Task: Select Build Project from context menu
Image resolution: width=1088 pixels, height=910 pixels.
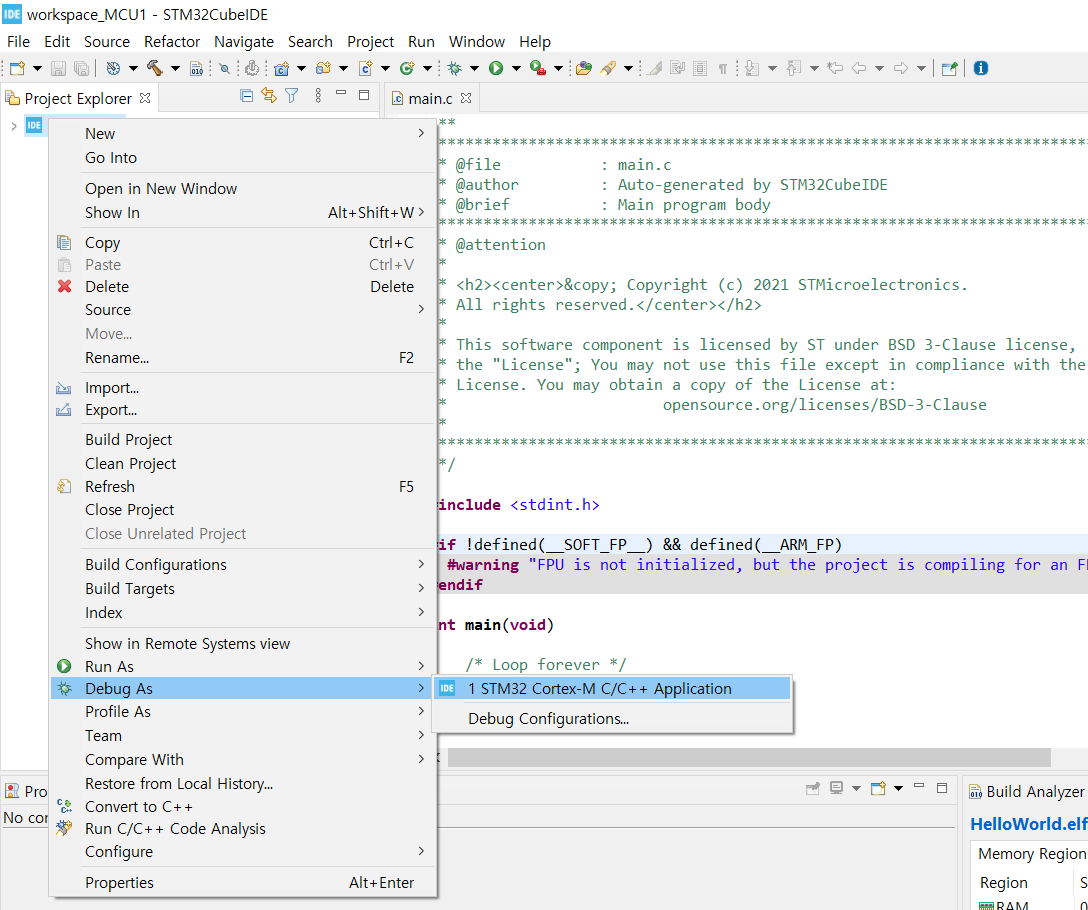Action: click(x=243, y=439)
